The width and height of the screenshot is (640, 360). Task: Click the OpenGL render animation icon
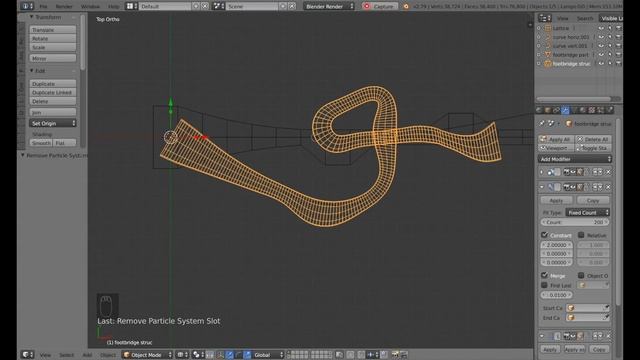(404, 355)
